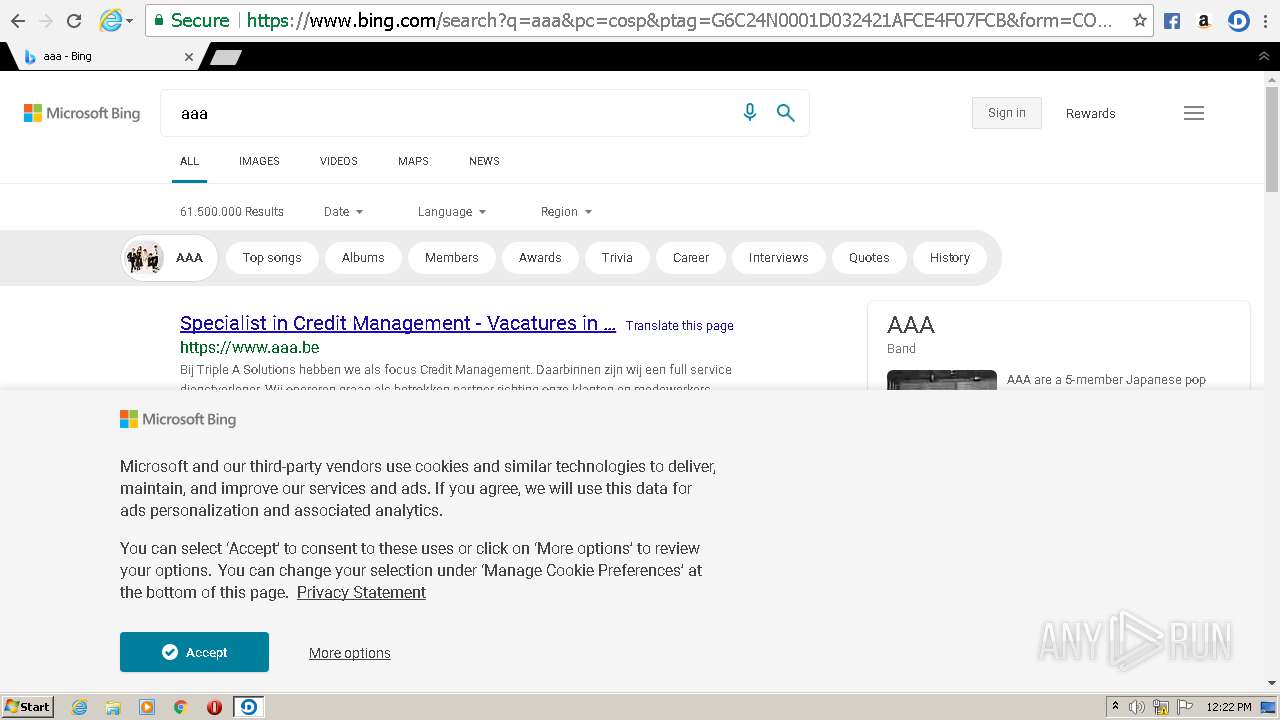The height and width of the screenshot is (720, 1280).
Task: Reload the page with refresh icon
Action: (73, 20)
